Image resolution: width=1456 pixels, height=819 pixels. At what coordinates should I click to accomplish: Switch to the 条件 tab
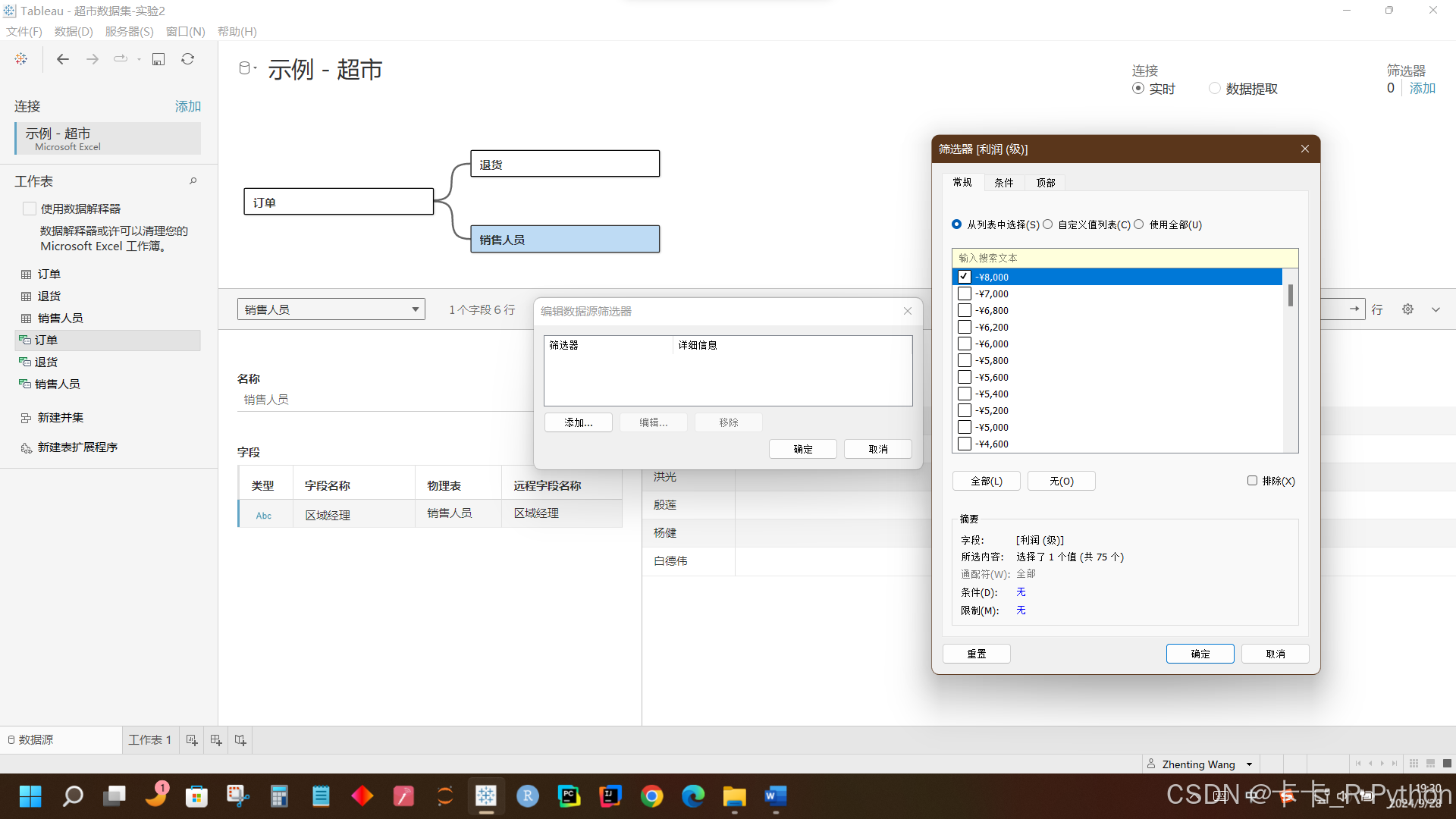[x=1004, y=183]
